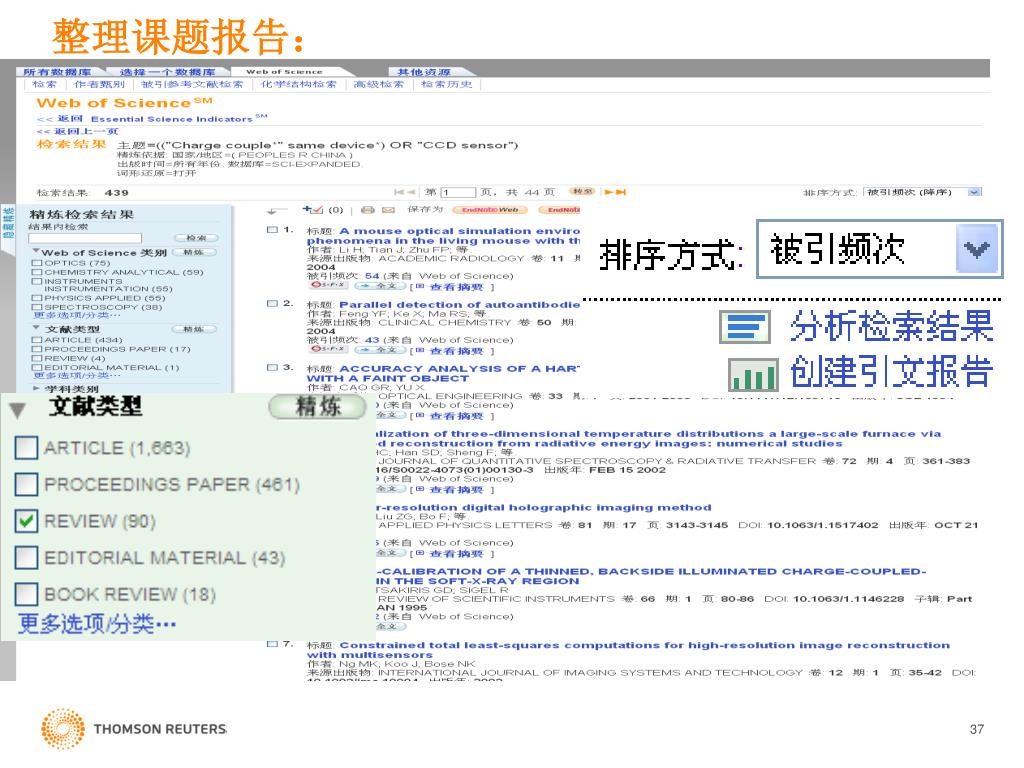Open the 高级检索 tab

(x=379, y=84)
